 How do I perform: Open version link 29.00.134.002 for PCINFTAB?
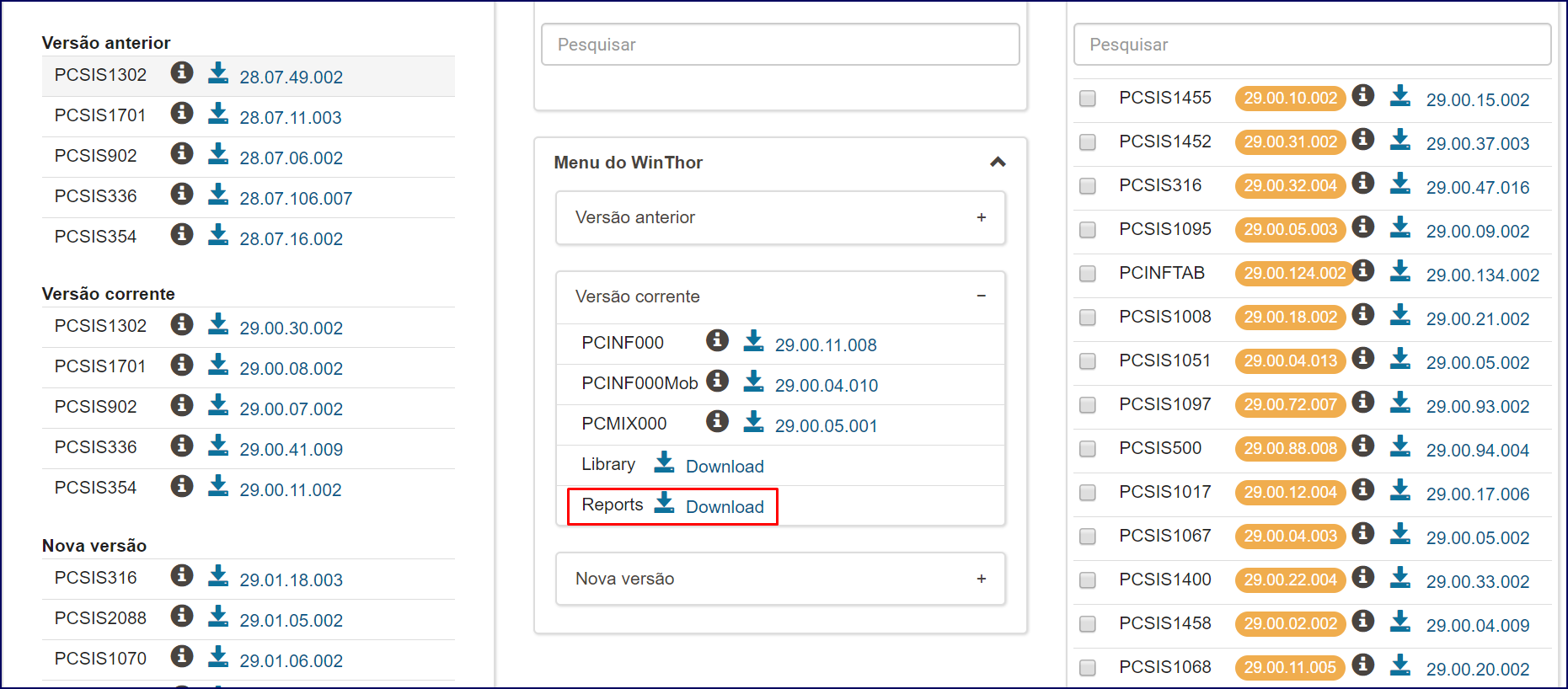pos(1483,275)
